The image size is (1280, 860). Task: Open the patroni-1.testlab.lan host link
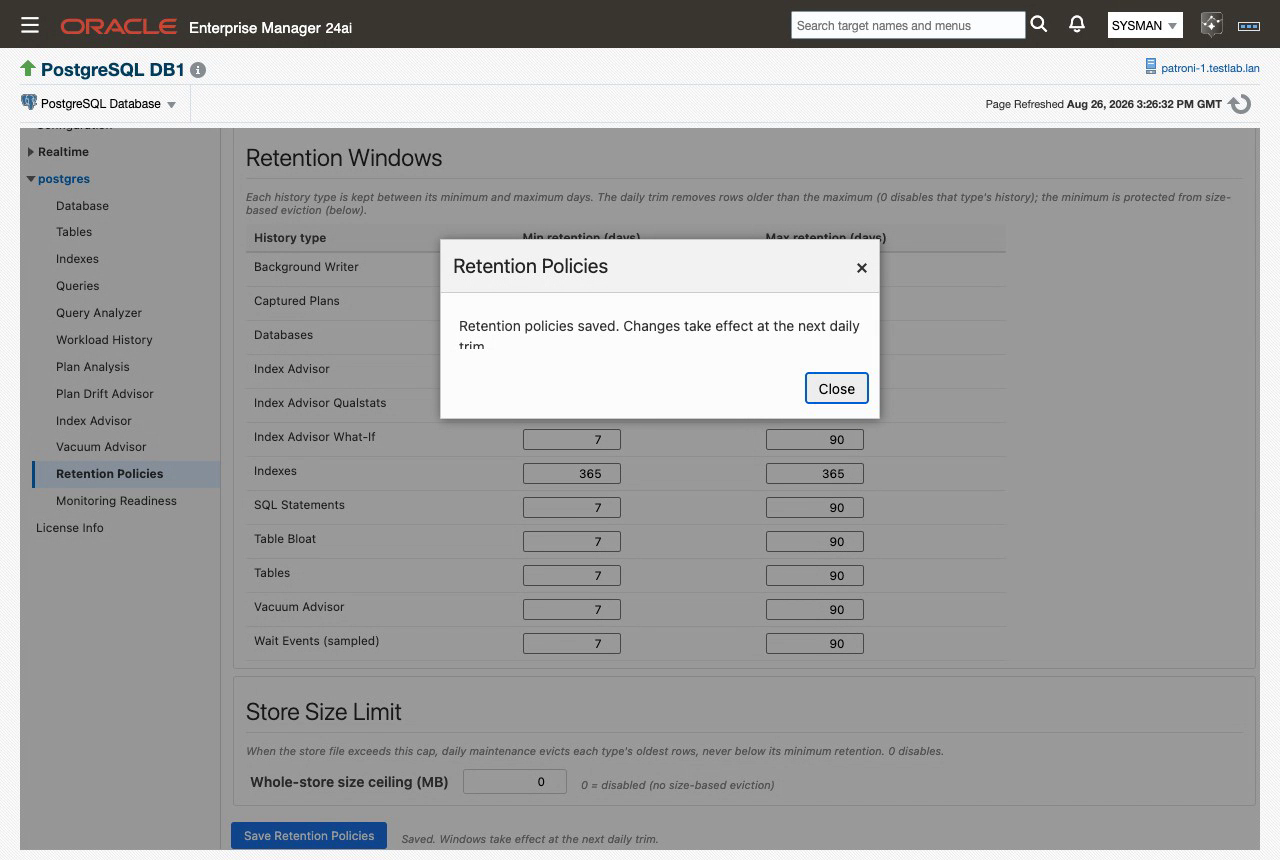tap(1210, 69)
